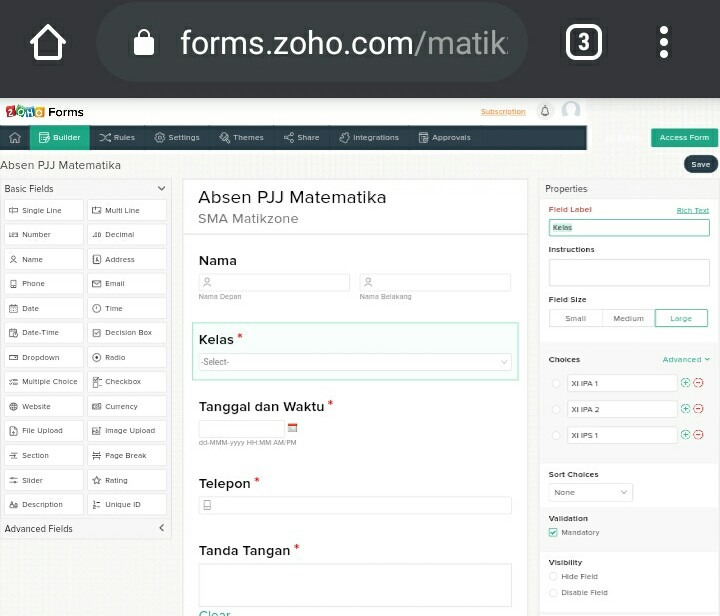Remove the XI IPS 1 choice
720x616 pixels.
coord(698,435)
